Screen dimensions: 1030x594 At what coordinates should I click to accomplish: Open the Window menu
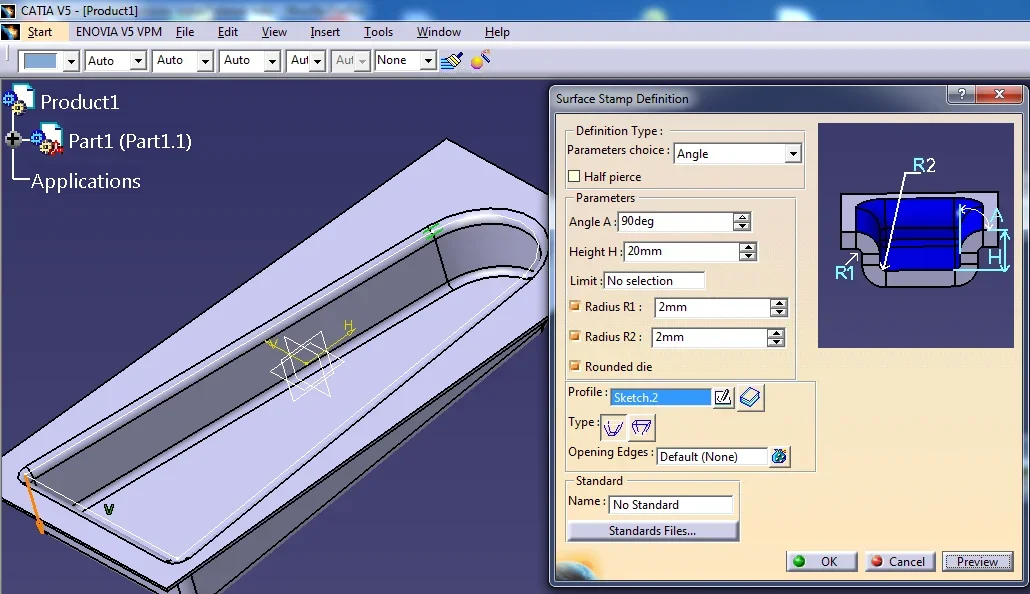click(439, 32)
